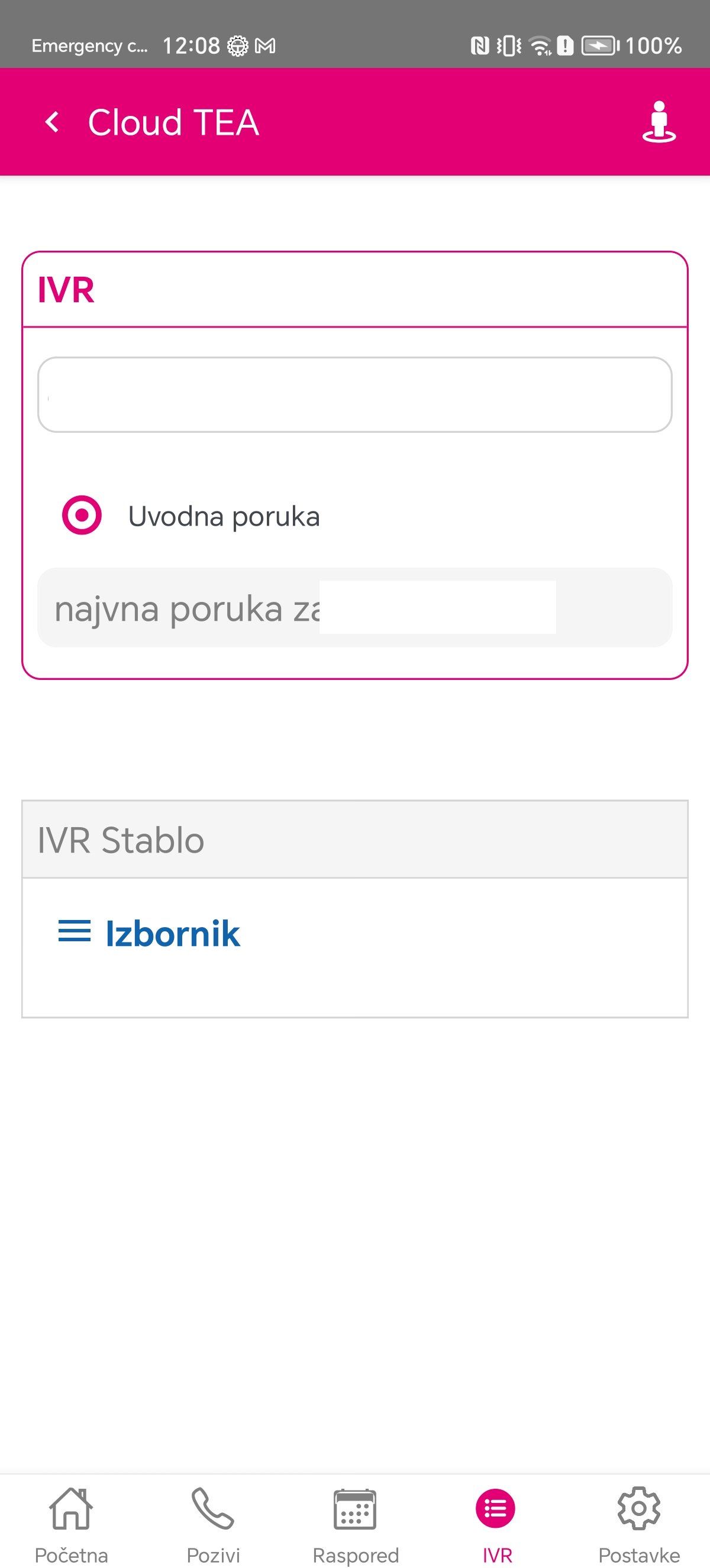Open the Raspored calendar icon

[355, 1508]
